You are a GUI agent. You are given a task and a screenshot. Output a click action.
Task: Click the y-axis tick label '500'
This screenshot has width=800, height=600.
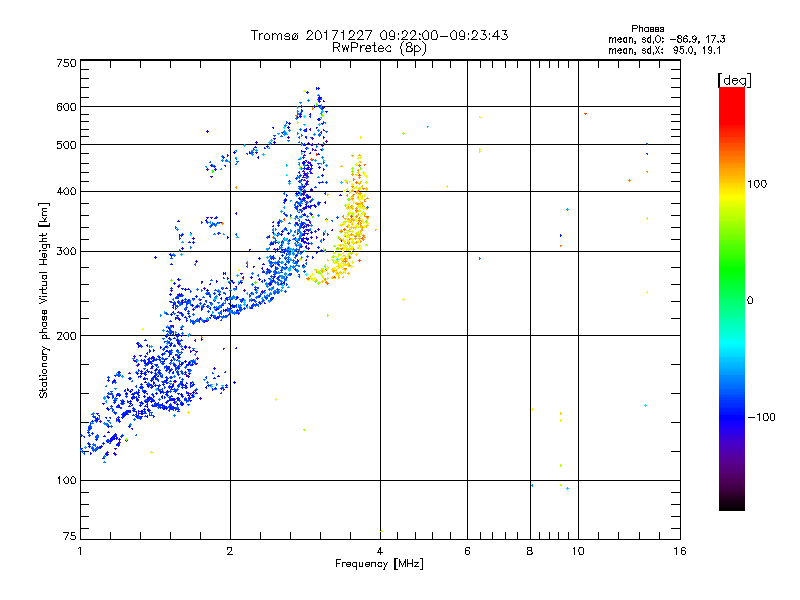click(x=66, y=145)
